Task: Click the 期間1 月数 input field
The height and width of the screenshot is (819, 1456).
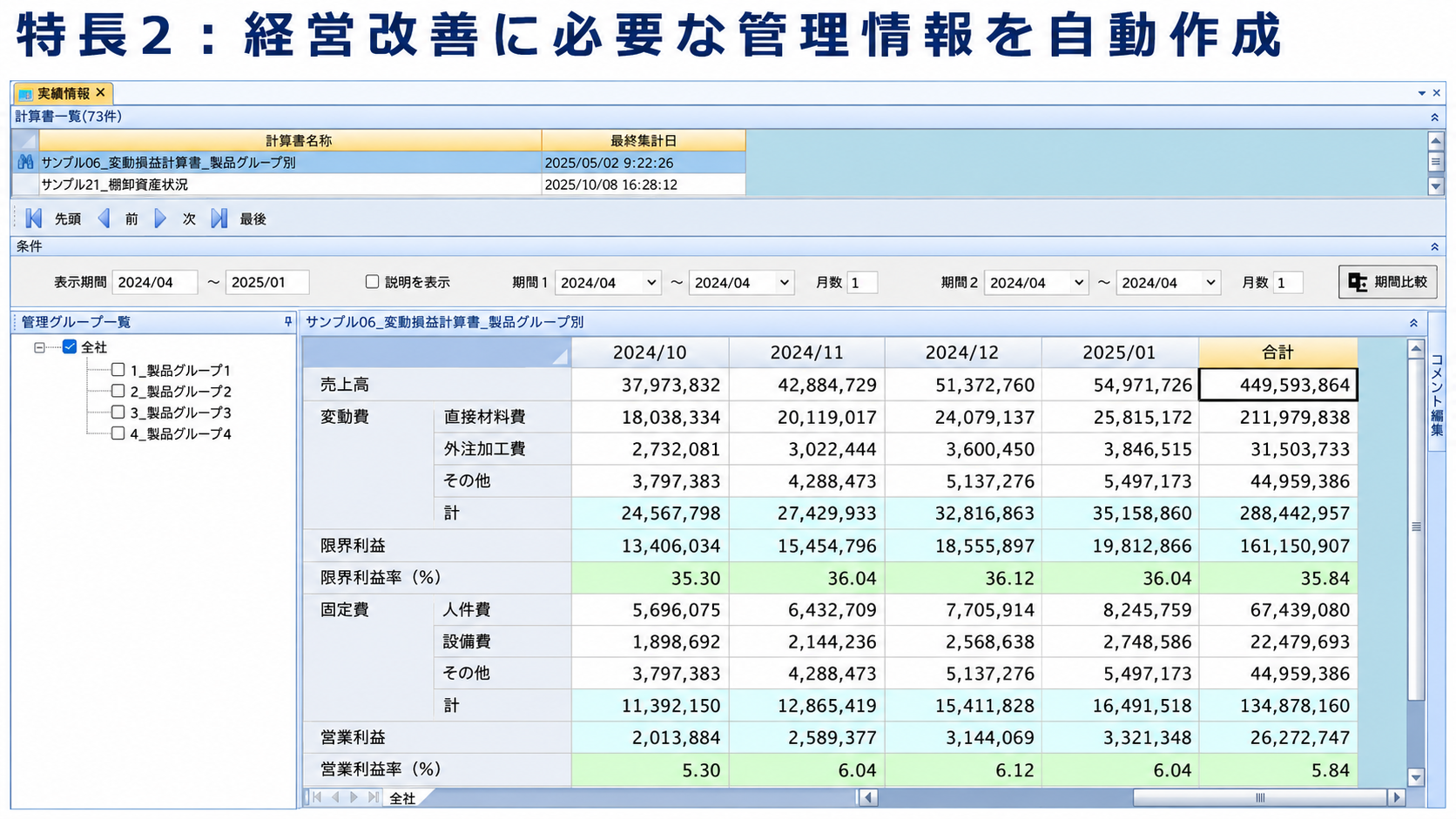Action: tap(861, 282)
